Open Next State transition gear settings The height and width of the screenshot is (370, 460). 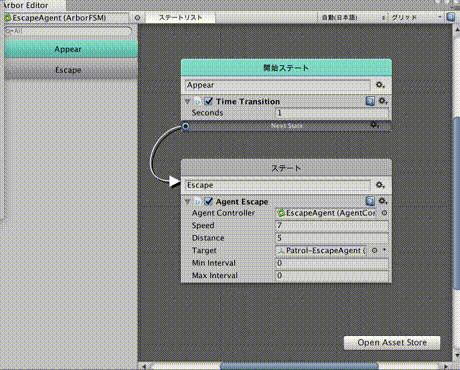[x=374, y=125]
